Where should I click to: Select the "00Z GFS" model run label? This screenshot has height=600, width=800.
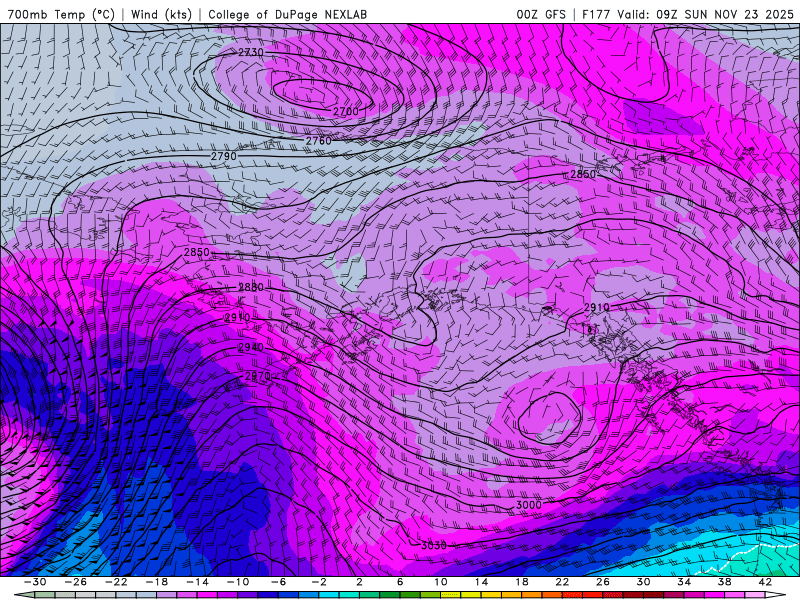(x=541, y=14)
